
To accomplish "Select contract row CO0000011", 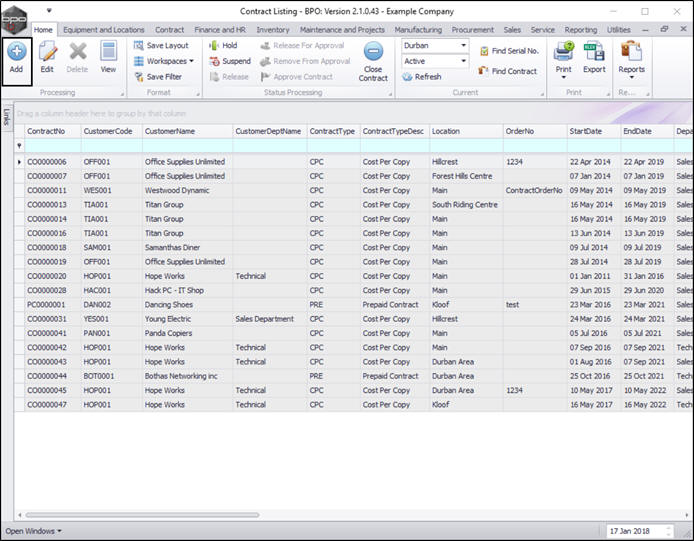I will [x=354, y=190].
